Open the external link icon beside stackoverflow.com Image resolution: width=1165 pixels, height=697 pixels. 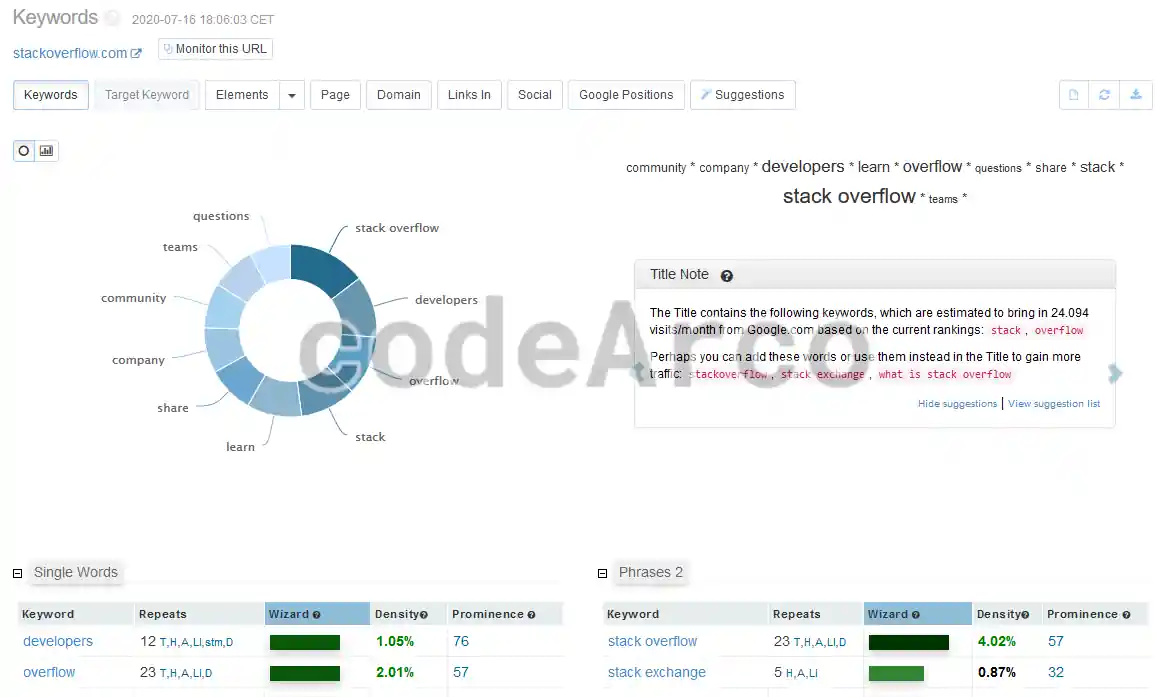136,54
